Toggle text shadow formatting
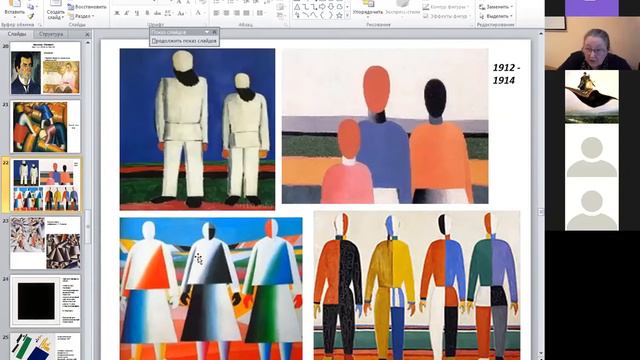This screenshot has width=640, height=360. [147, 13]
